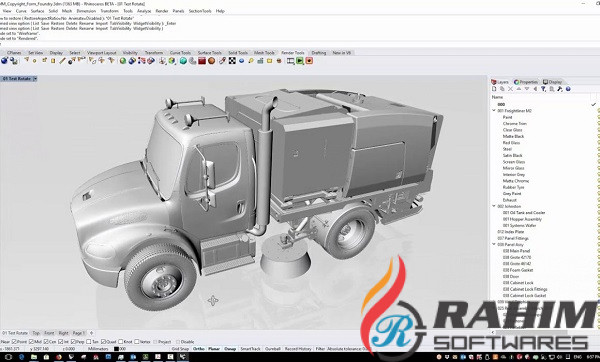Open the 01 Test Rotate viewport title dropdown
Viewport: 600px width, 362px height.
coord(35,78)
